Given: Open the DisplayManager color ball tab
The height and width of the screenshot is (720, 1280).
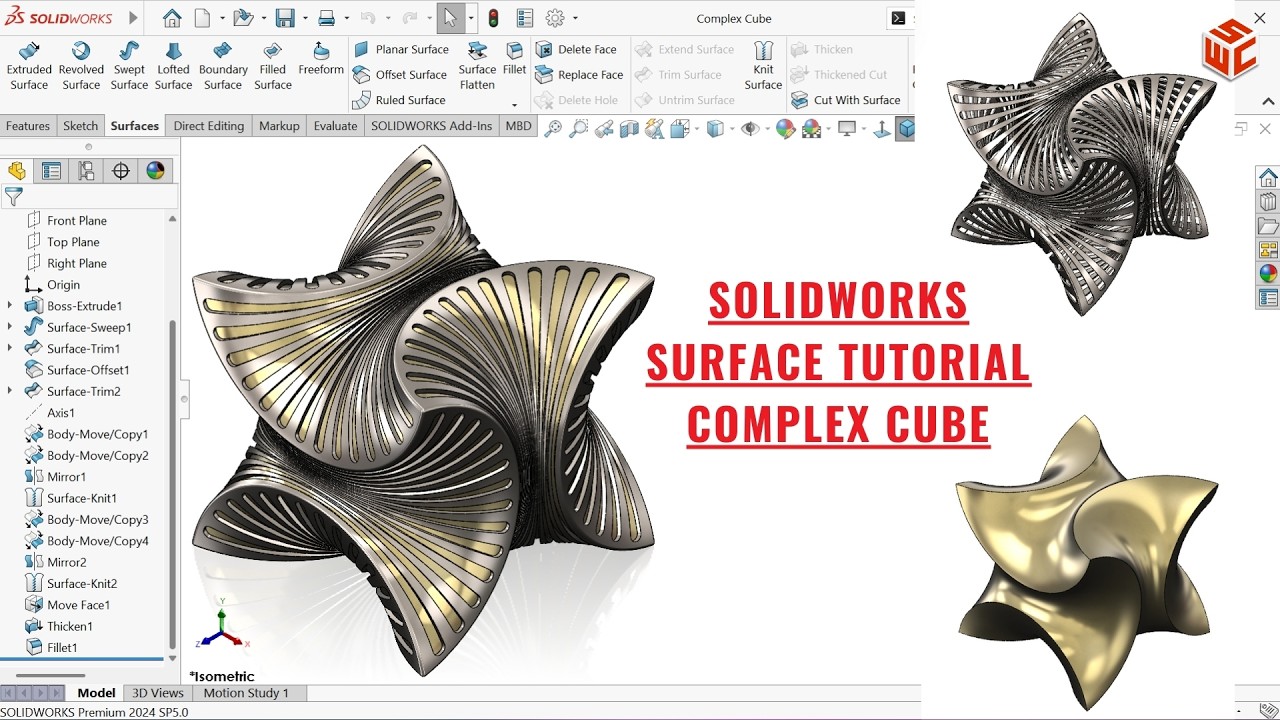Looking at the screenshot, I should coord(155,171).
